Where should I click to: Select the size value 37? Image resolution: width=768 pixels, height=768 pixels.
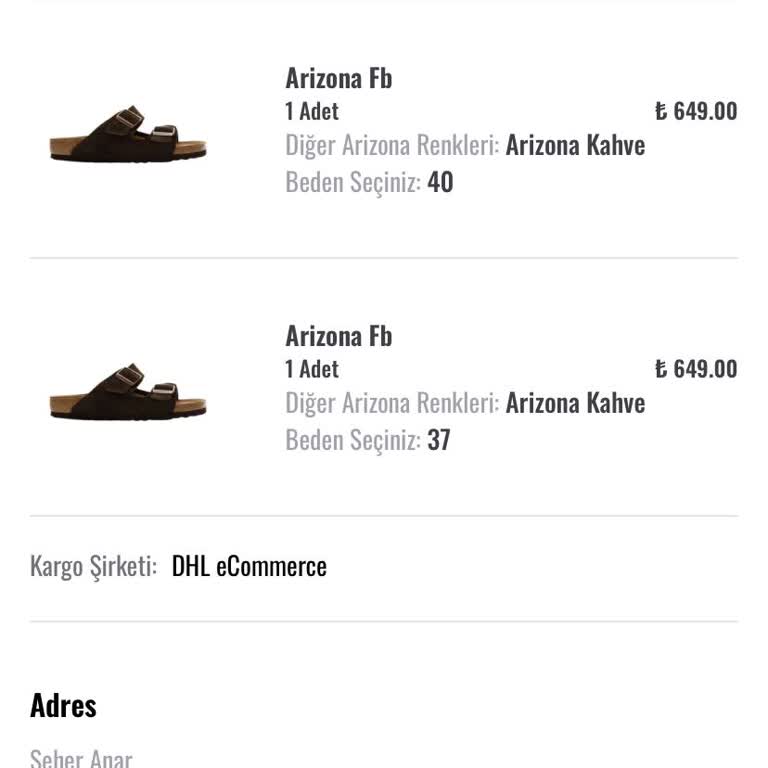click(x=439, y=441)
